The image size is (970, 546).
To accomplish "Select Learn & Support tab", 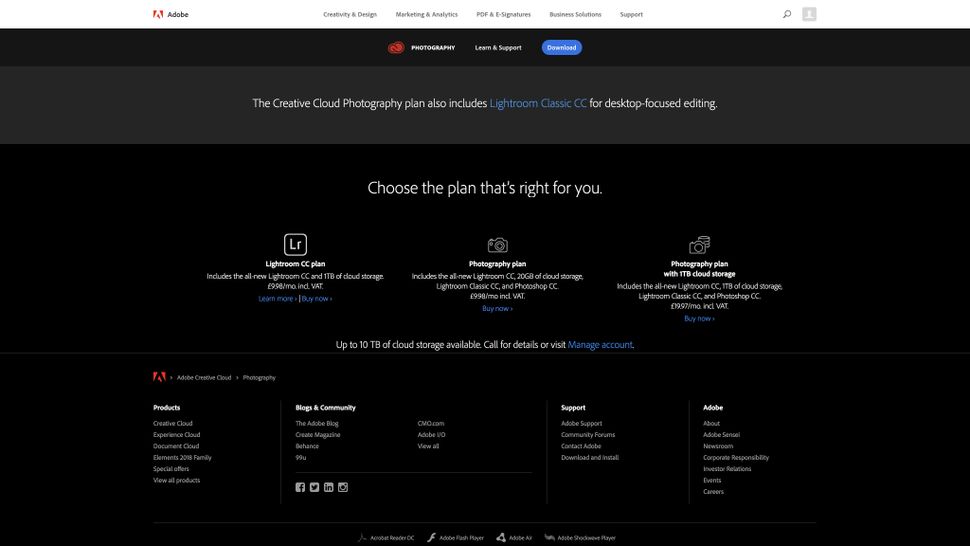I will (x=498, y=48).
